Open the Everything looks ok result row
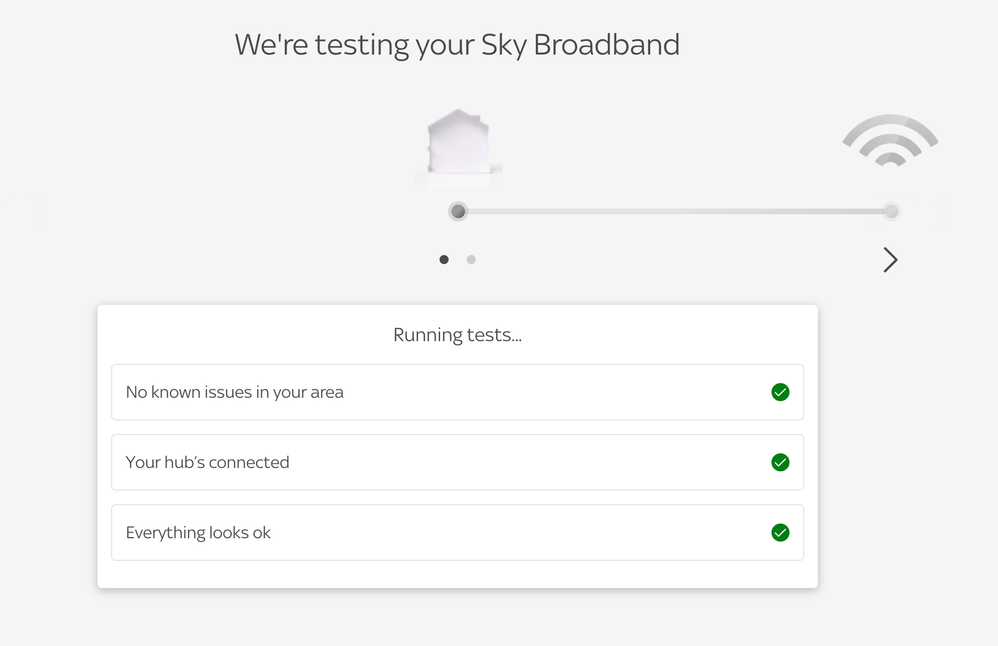Viewport: 998px width, 646px height. click(458, 533)
